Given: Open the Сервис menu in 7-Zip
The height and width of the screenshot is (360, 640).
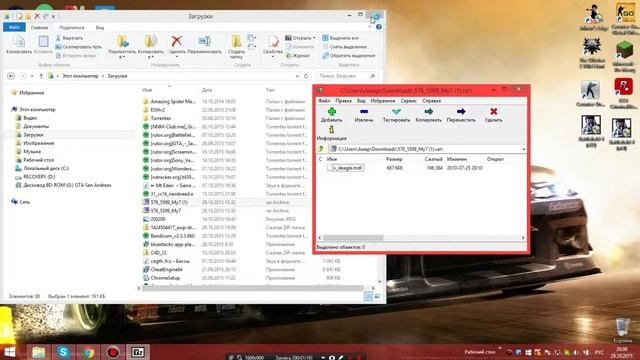Looking at the screenshot, I should click(408, 100).
